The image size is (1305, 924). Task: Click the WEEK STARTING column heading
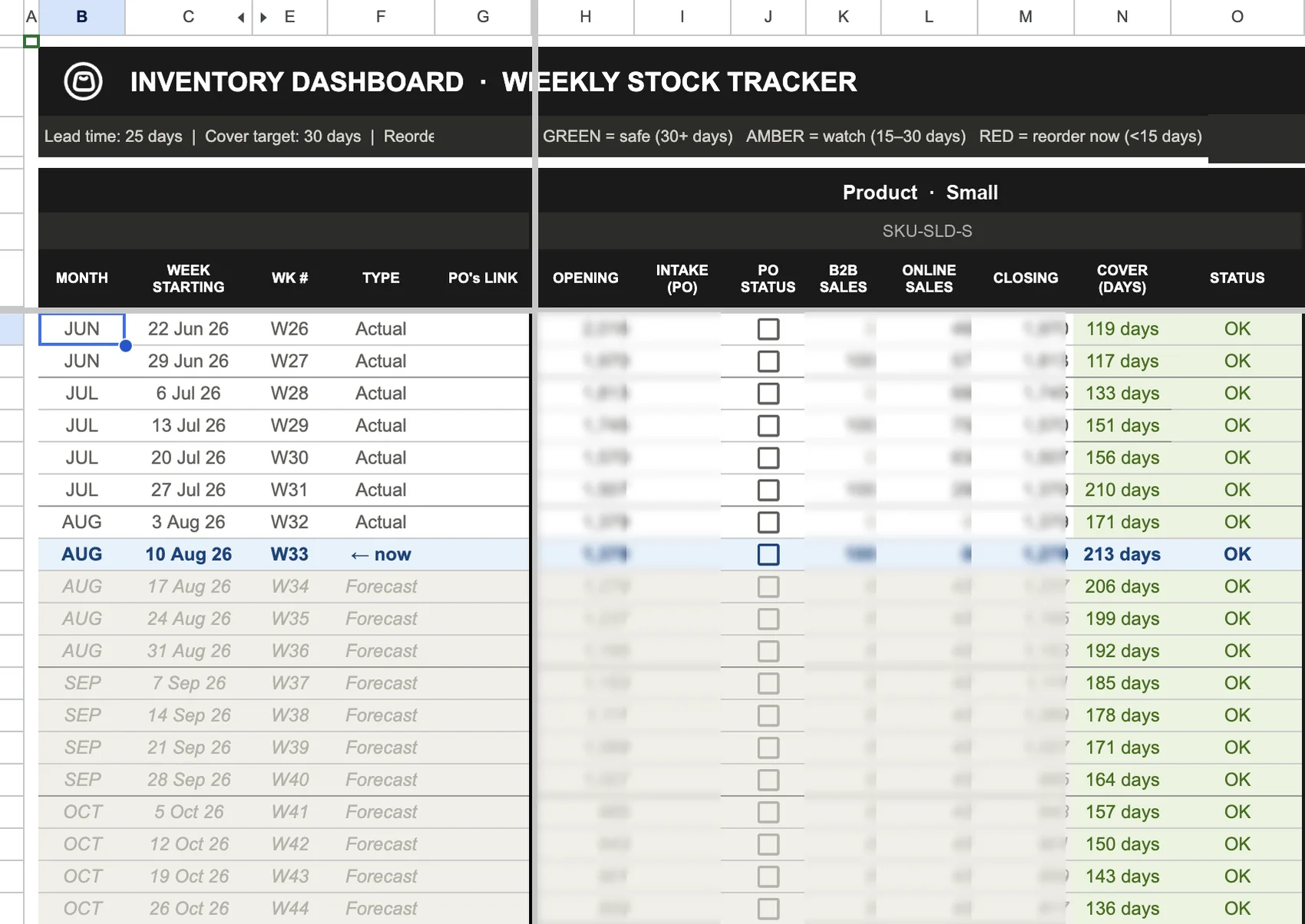click(188, 279)
